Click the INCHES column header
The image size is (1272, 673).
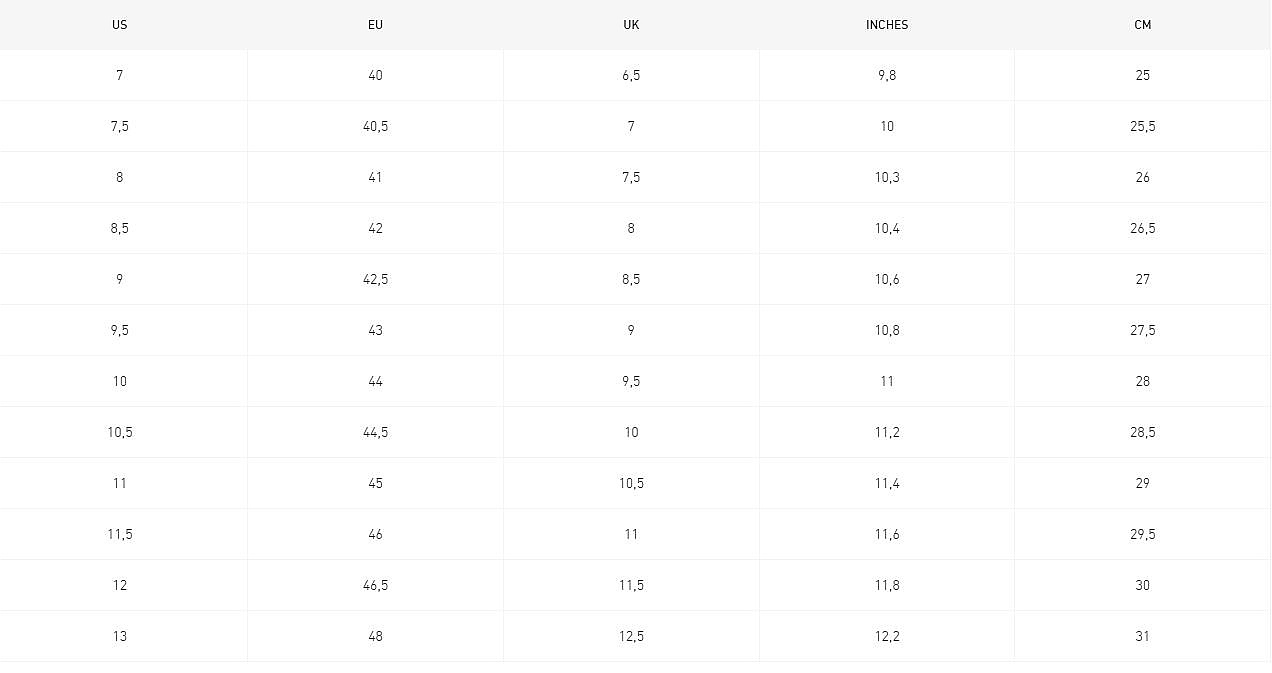tap(887, 25)
